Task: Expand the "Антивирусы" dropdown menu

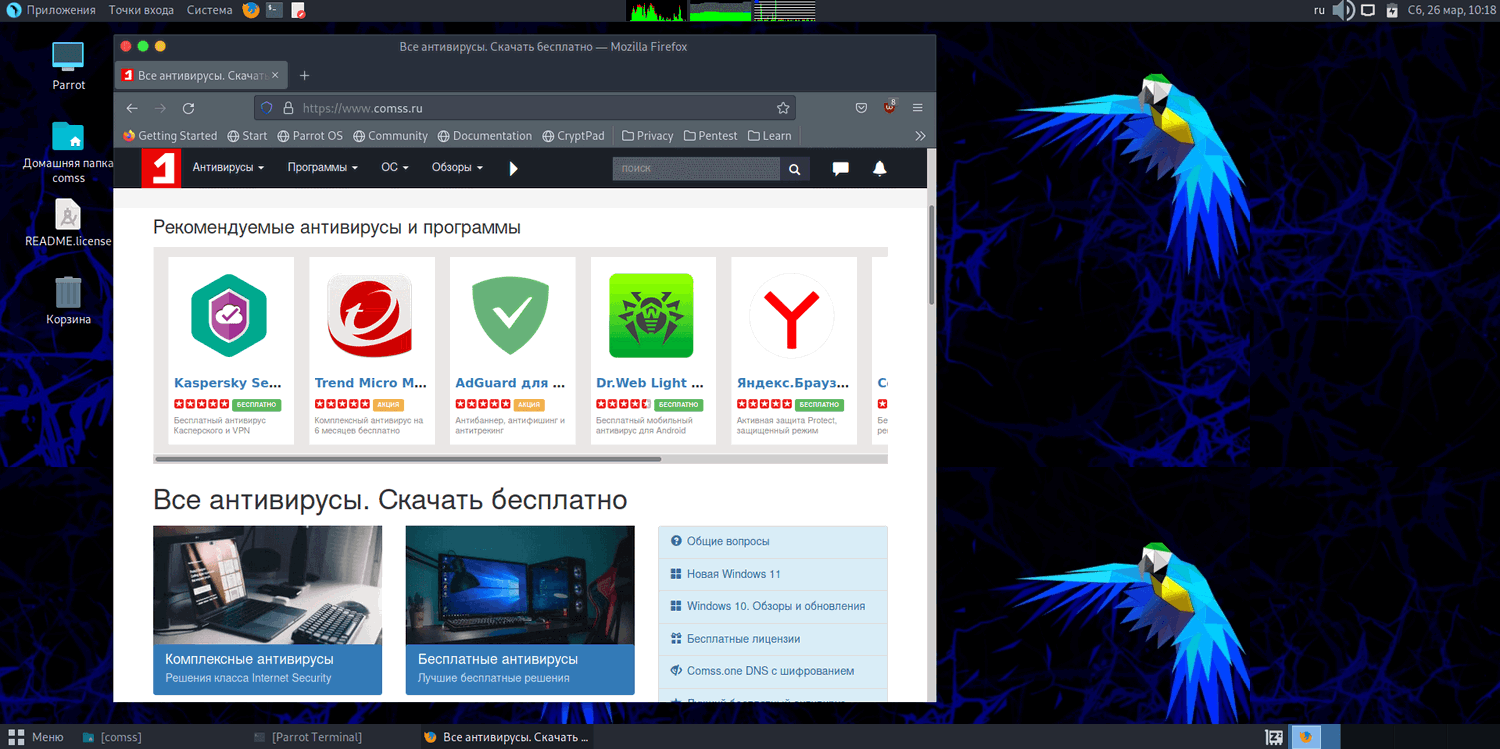Action: 228,168
